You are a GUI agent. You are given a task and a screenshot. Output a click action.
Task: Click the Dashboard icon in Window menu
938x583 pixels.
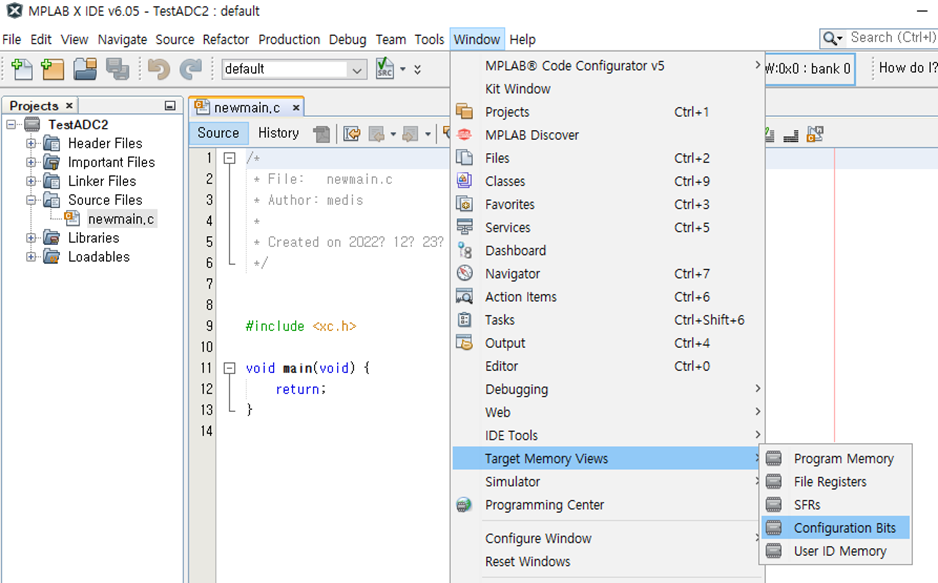[464, 250]
